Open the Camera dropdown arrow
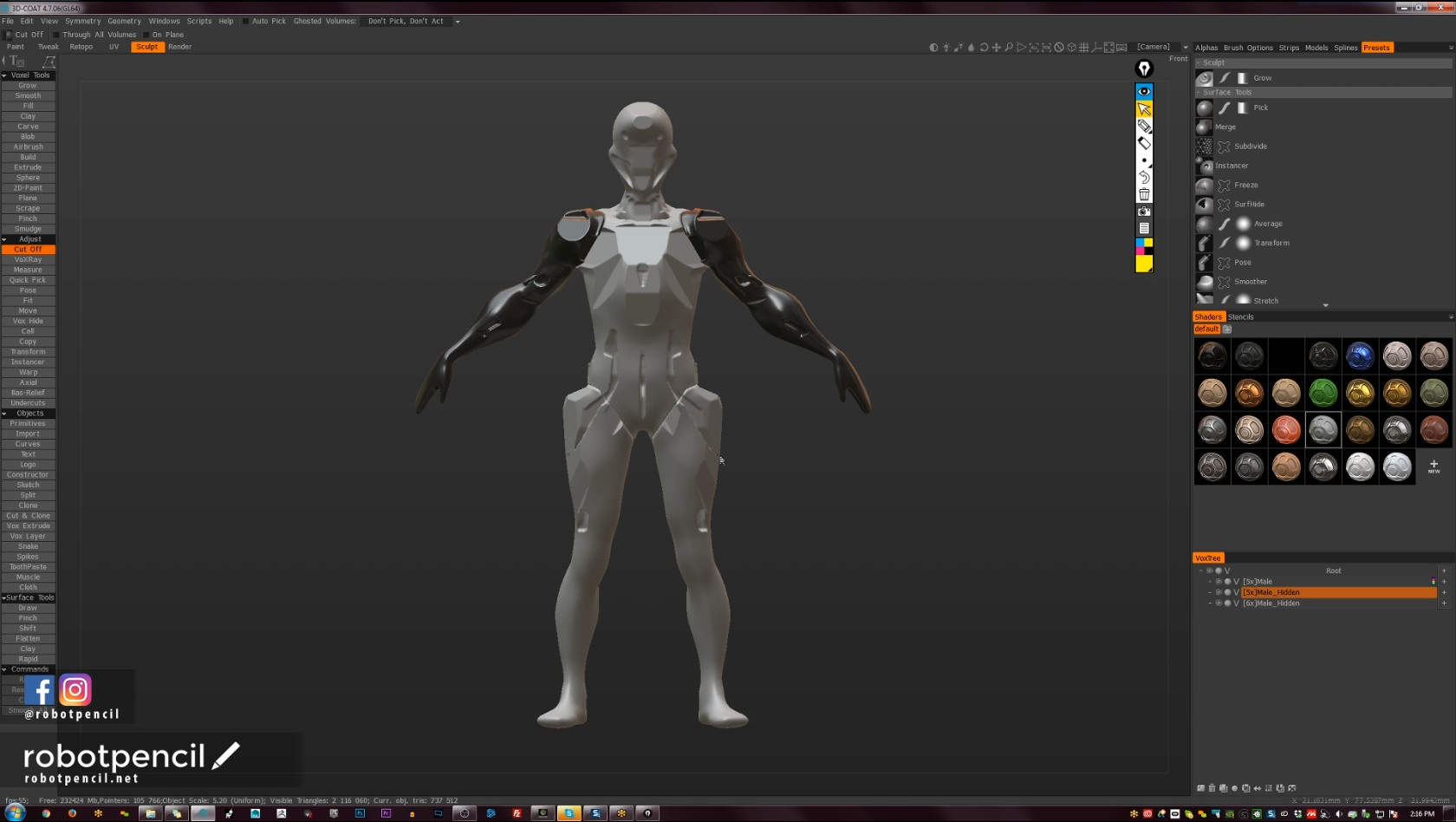Image resolution: width=1456 pixels, height=822 pixels. click(1185, 48)
